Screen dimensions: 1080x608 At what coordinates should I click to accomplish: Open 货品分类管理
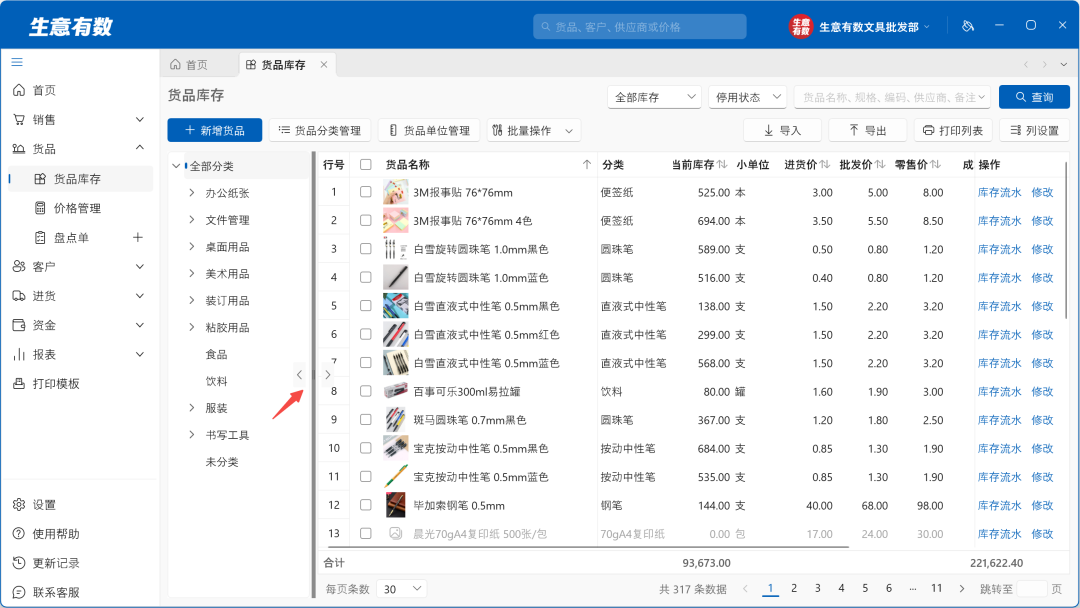click(x=320, y=130)
